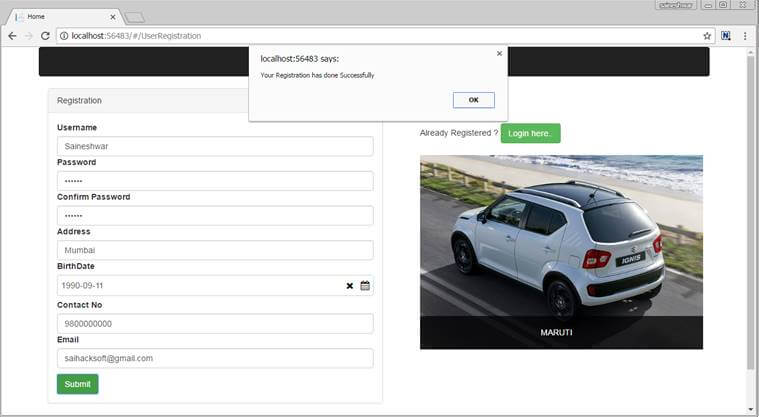
Task: Close the alert dialog with X
Action: pos(500,54)
